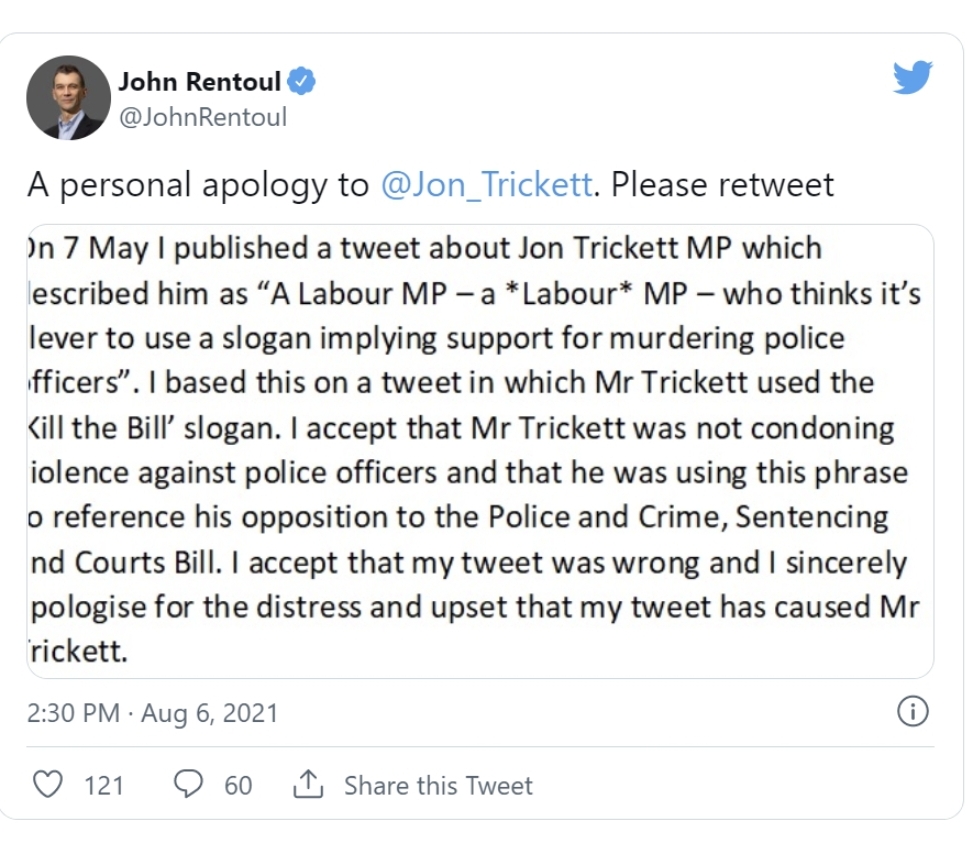The image size is (968, 842).
Task: Click the John Rentoul display name
Action: (x=199, y=82)
